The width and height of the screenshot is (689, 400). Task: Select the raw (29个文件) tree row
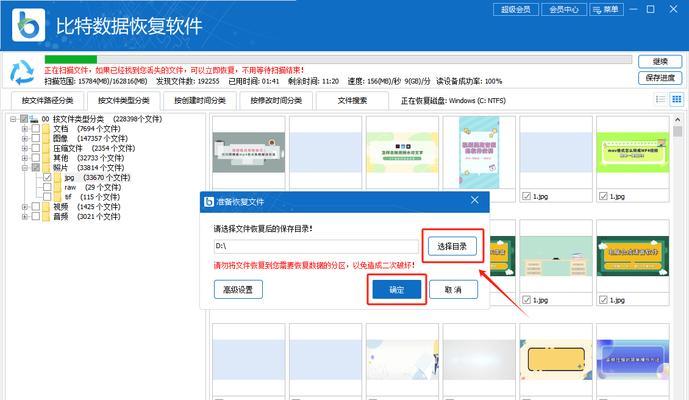(92, 187)
